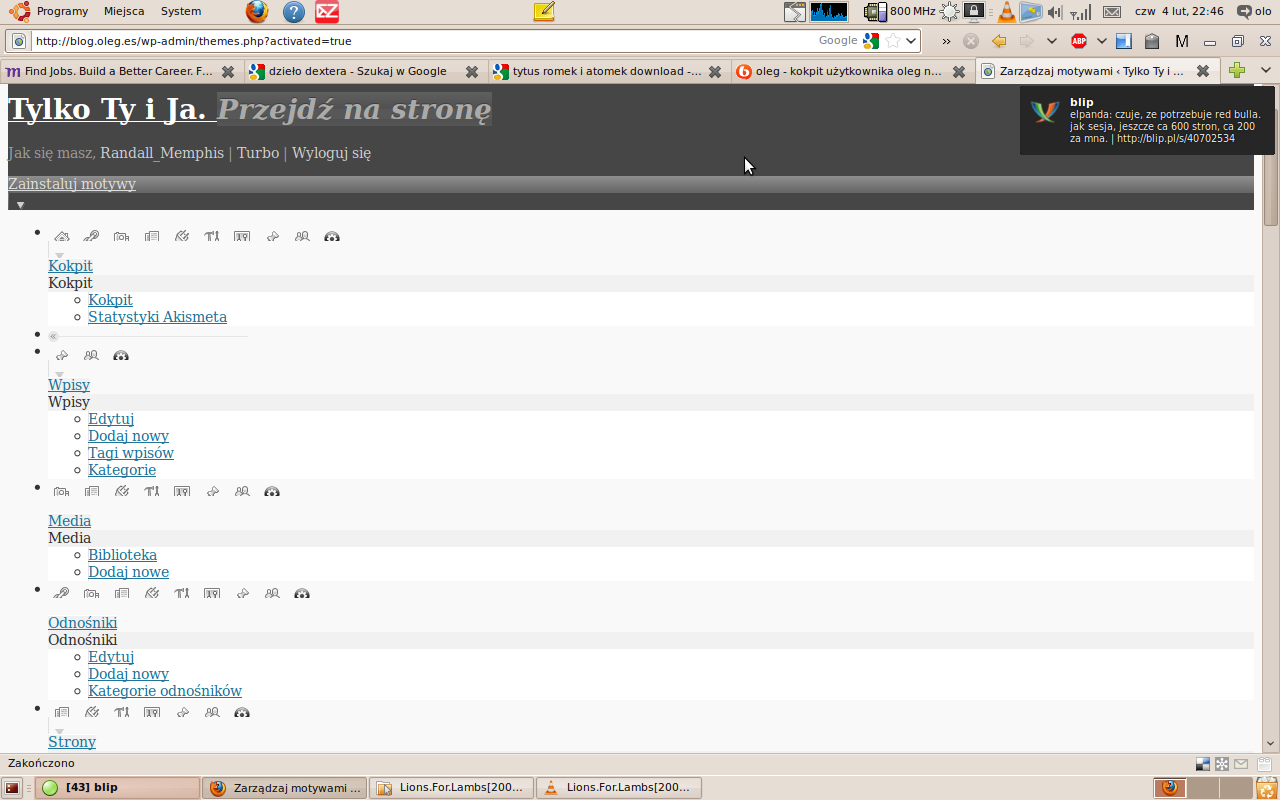Open the list all tabs dropdown

1265,71
